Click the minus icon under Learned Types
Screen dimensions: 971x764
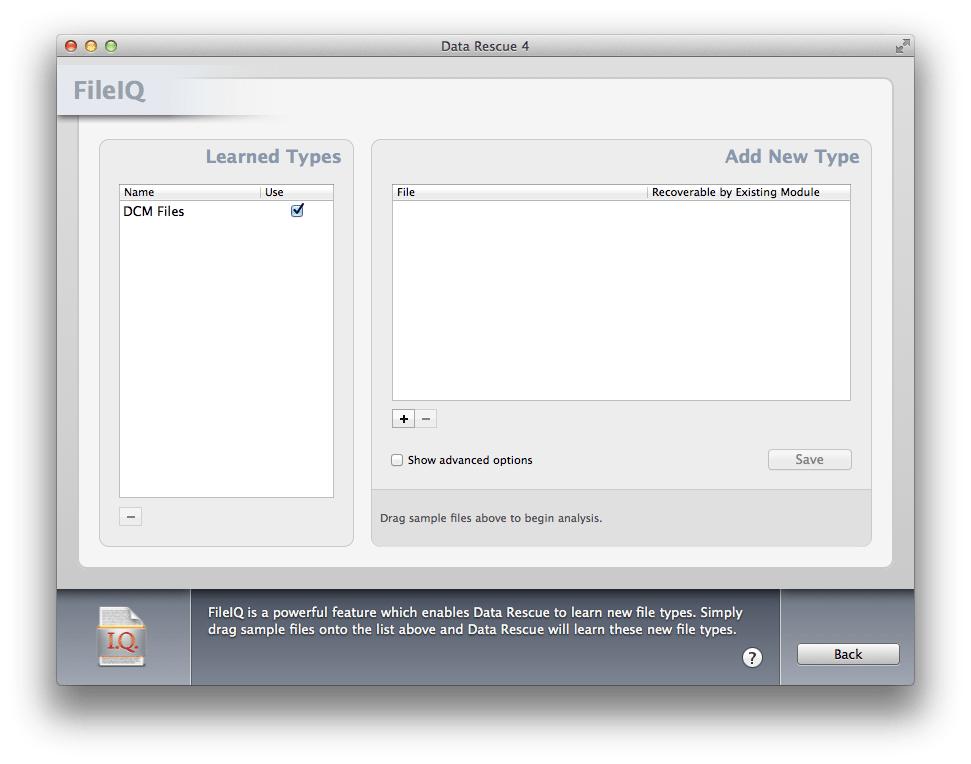(x=129, y=516)
